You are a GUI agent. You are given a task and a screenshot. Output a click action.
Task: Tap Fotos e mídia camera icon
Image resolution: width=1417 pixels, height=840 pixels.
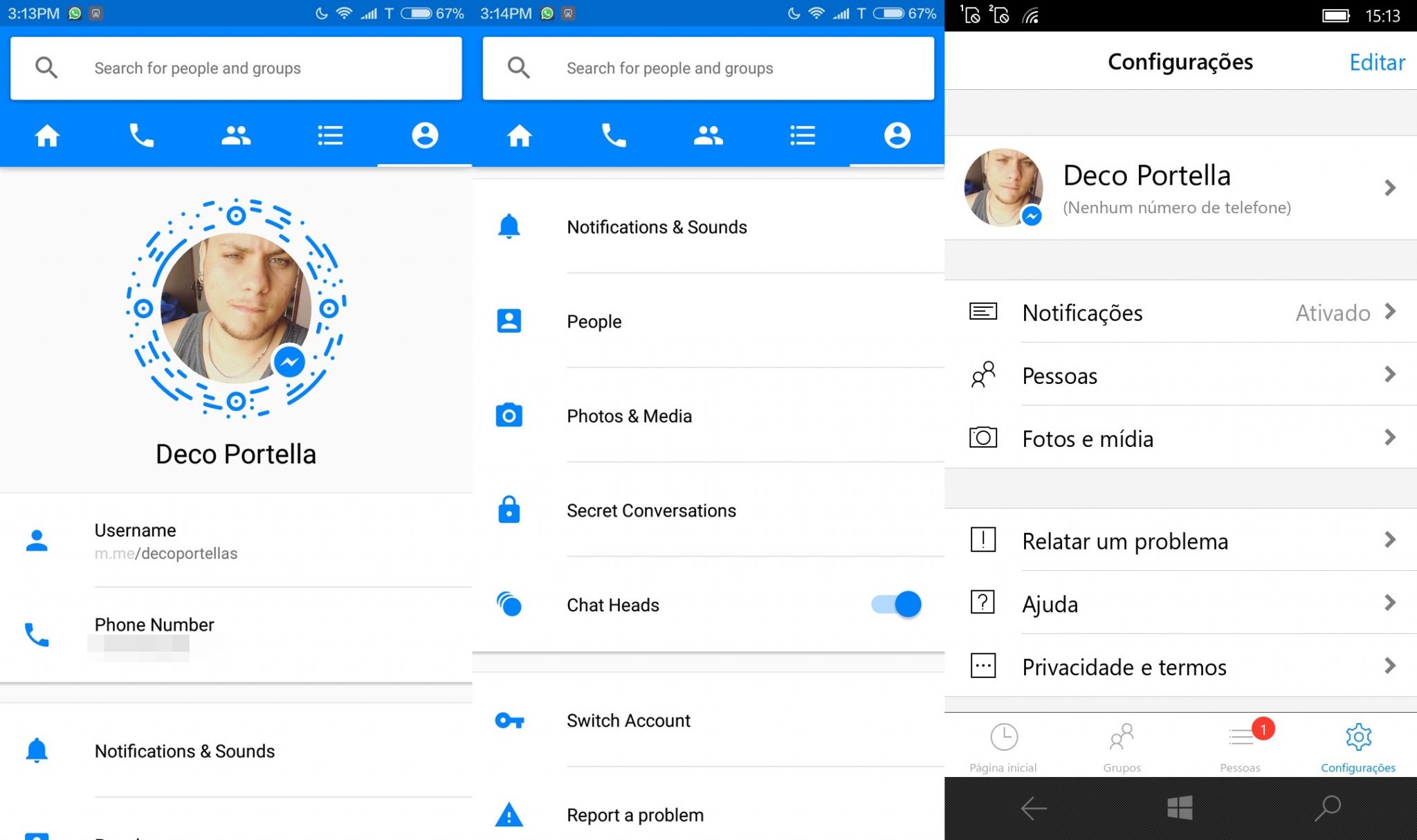[x=983, y=437]
